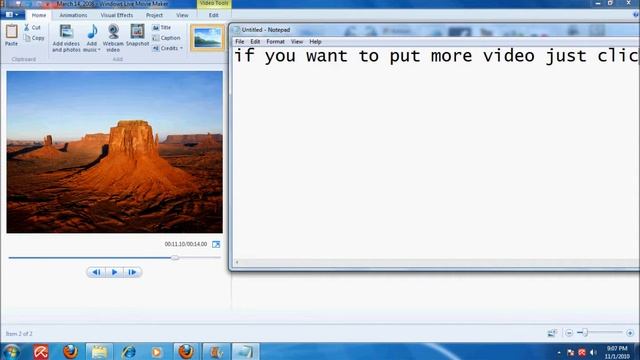Open the Windows Start menu
This screenshot has width=640, height=360.
(11, 352)
